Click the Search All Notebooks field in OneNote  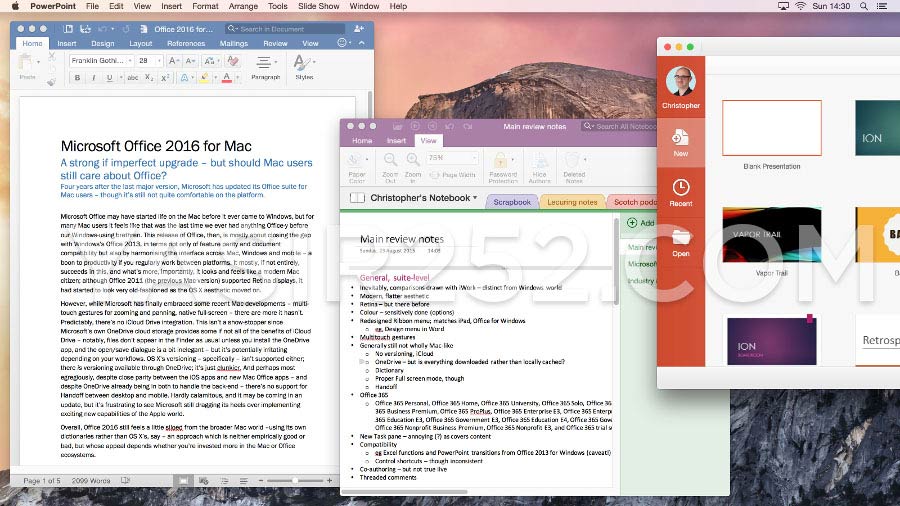(x=619, y=126)
